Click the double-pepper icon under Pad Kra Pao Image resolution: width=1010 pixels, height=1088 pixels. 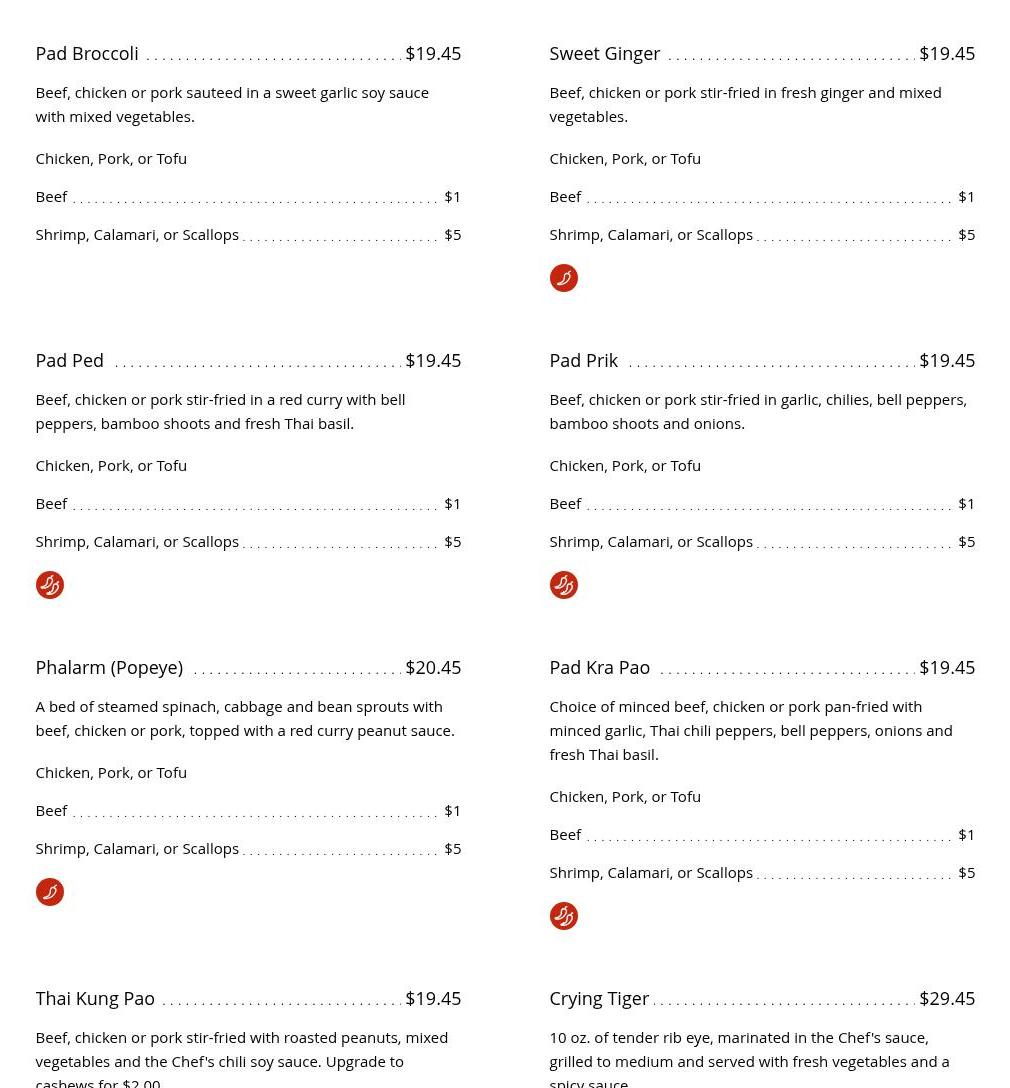pos(563,916)
